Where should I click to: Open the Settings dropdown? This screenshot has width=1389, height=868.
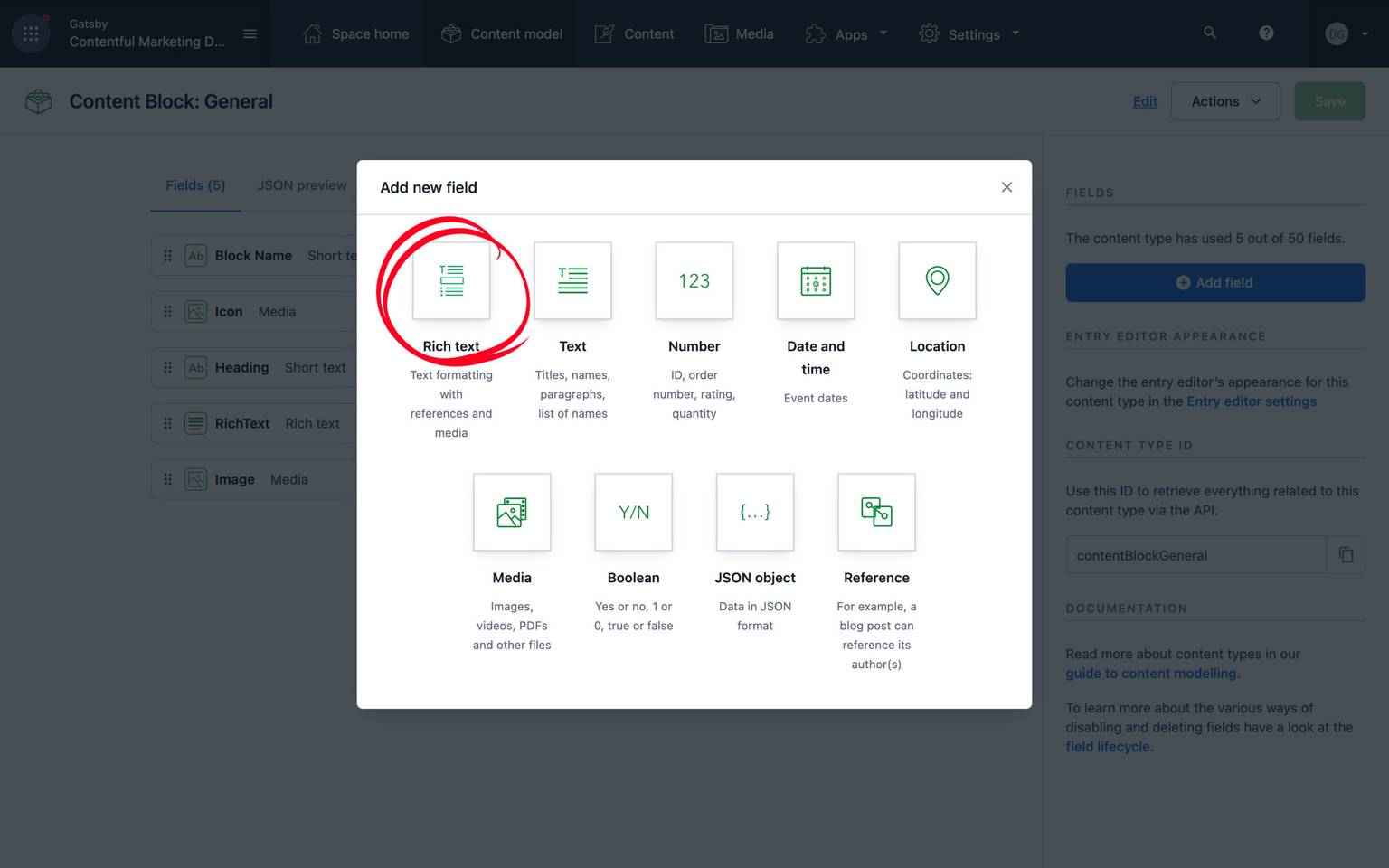969,33
